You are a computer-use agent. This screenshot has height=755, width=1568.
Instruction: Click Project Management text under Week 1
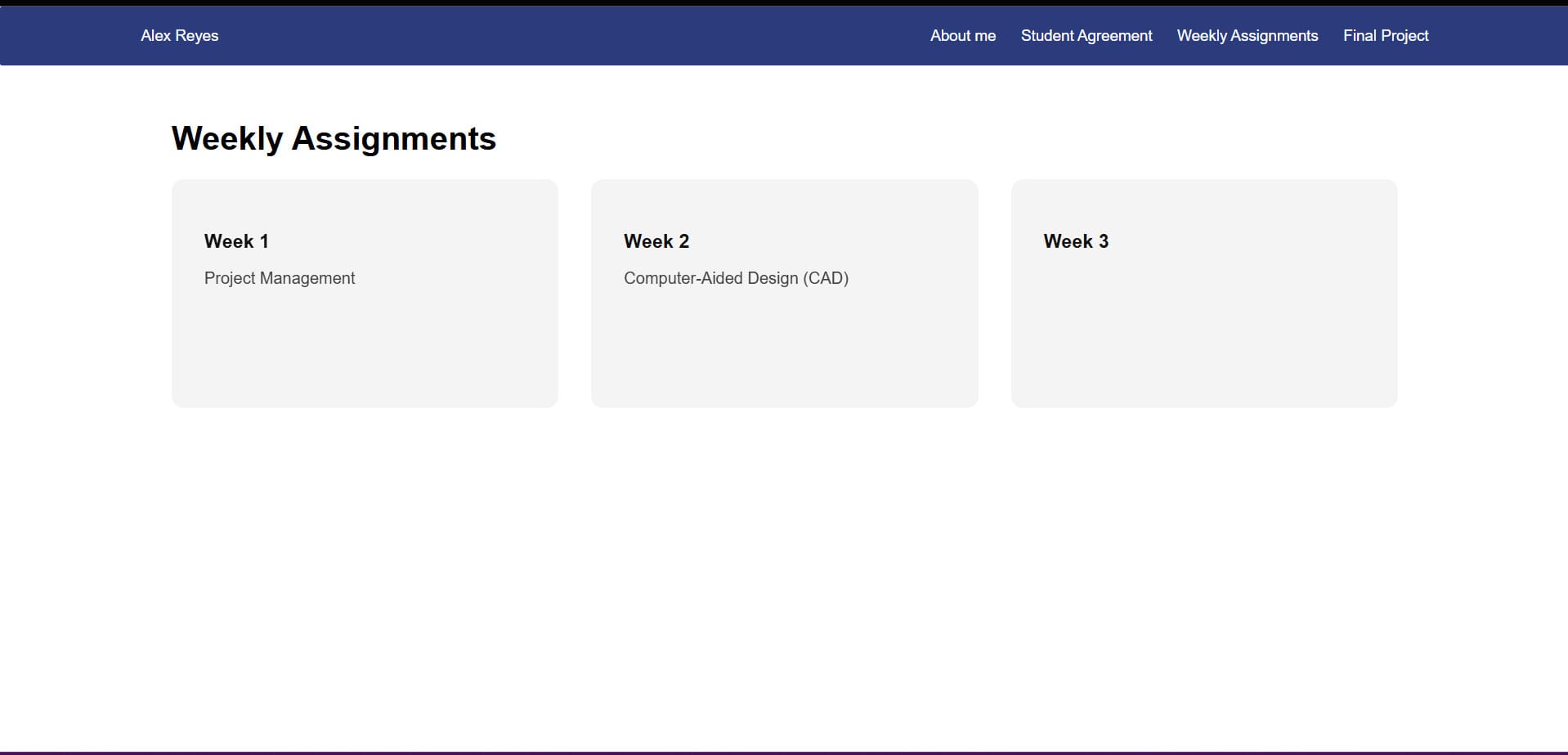tap(280, 278)
